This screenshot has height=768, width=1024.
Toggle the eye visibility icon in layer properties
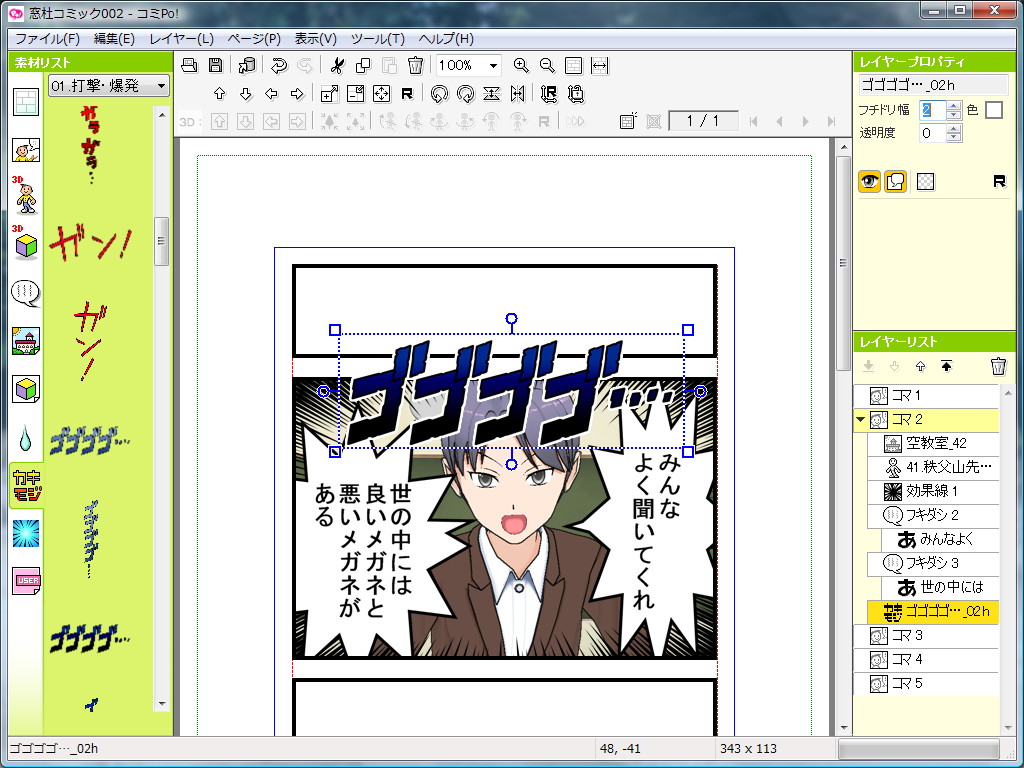pos(869,181)
